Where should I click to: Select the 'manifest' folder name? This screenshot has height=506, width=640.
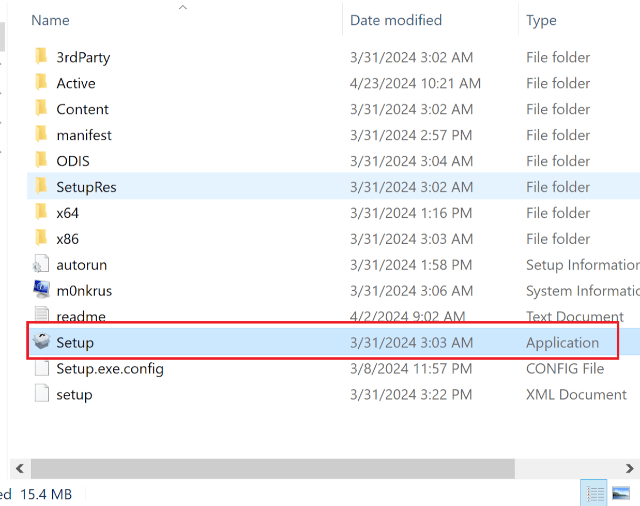[x=84, y=135]
